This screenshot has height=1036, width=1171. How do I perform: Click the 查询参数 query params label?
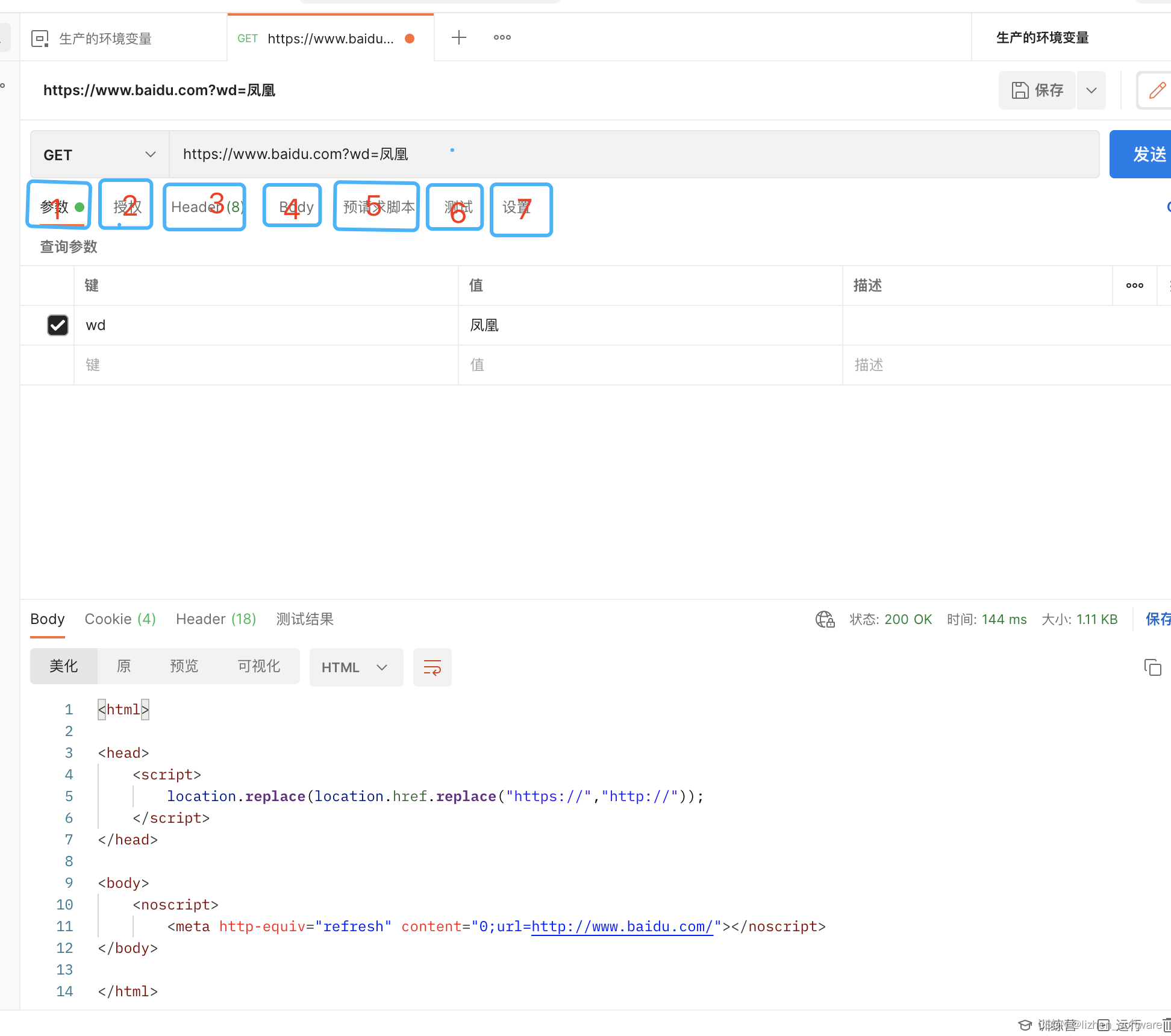point(69,247)
